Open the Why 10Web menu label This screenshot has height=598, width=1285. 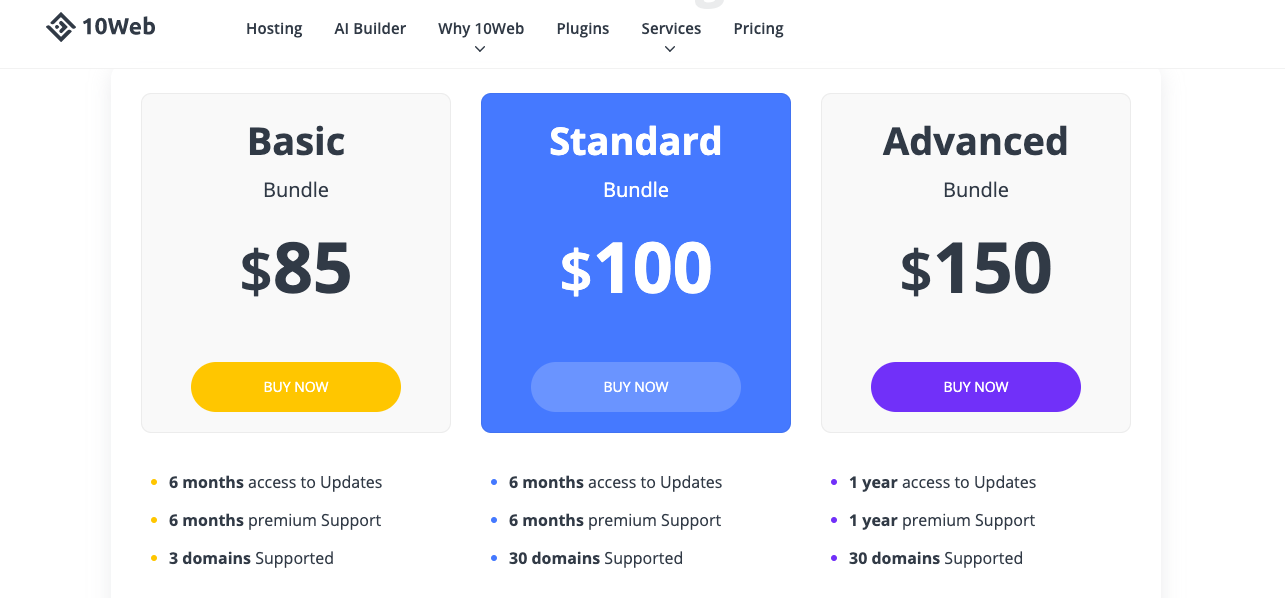(481, 28)
